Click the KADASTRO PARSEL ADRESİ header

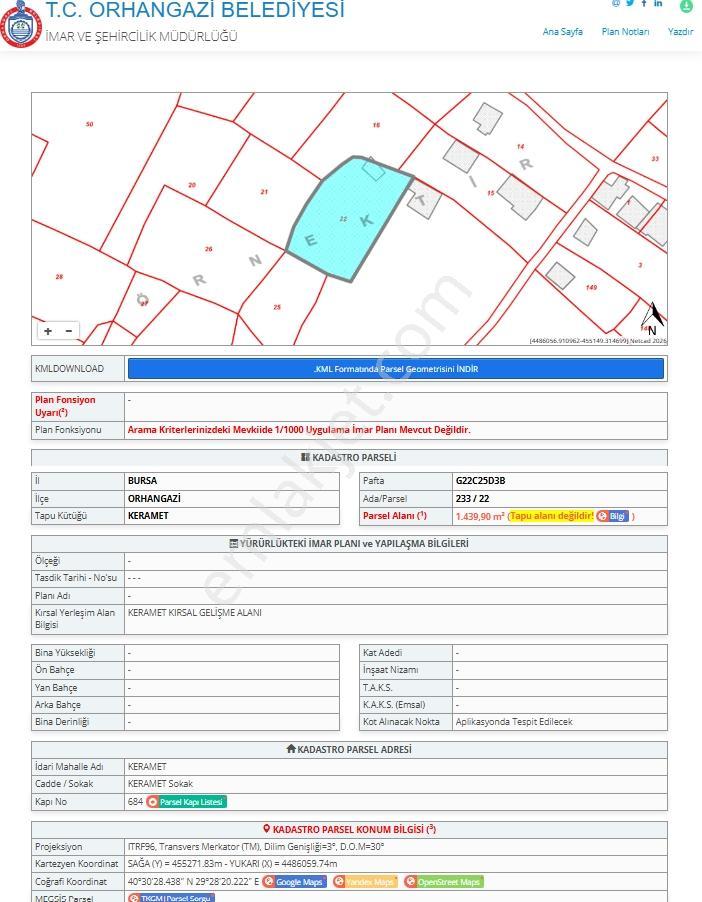point(349,750)
